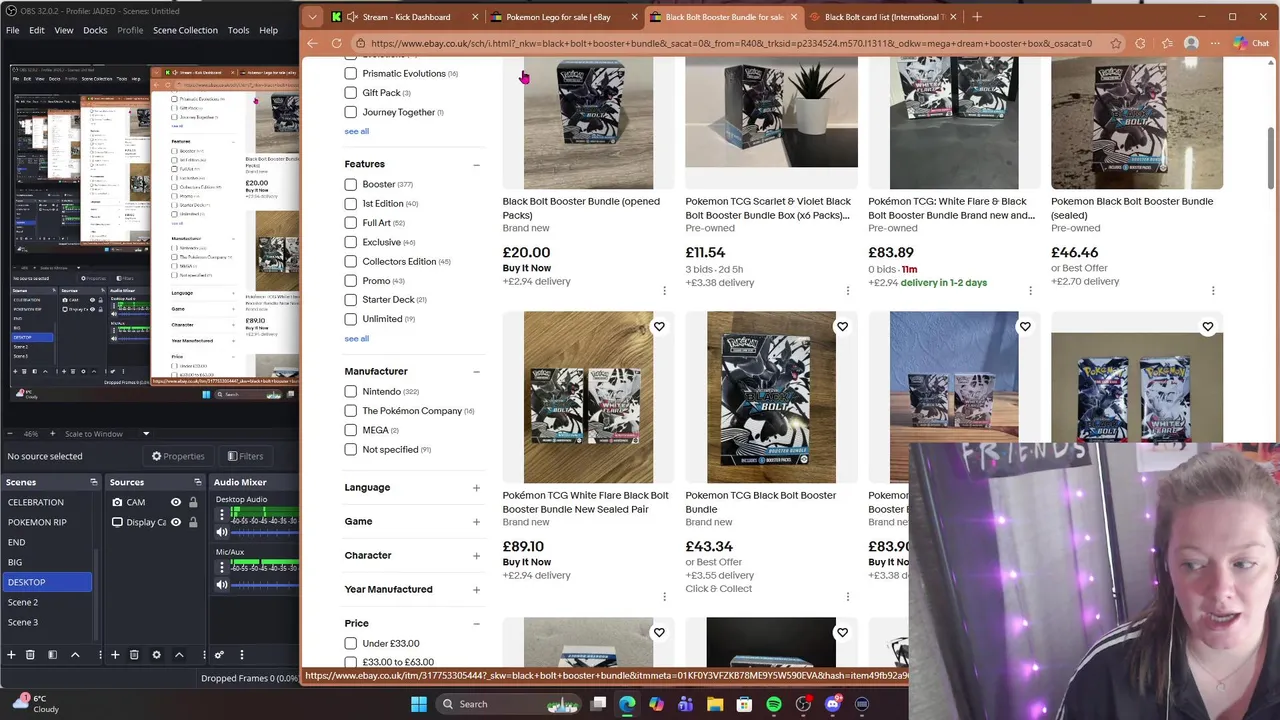This screenshot has width=1280, height=720.
Task: Check The Pokémon Company manufacturer filter
Action: tap(350, 411)
